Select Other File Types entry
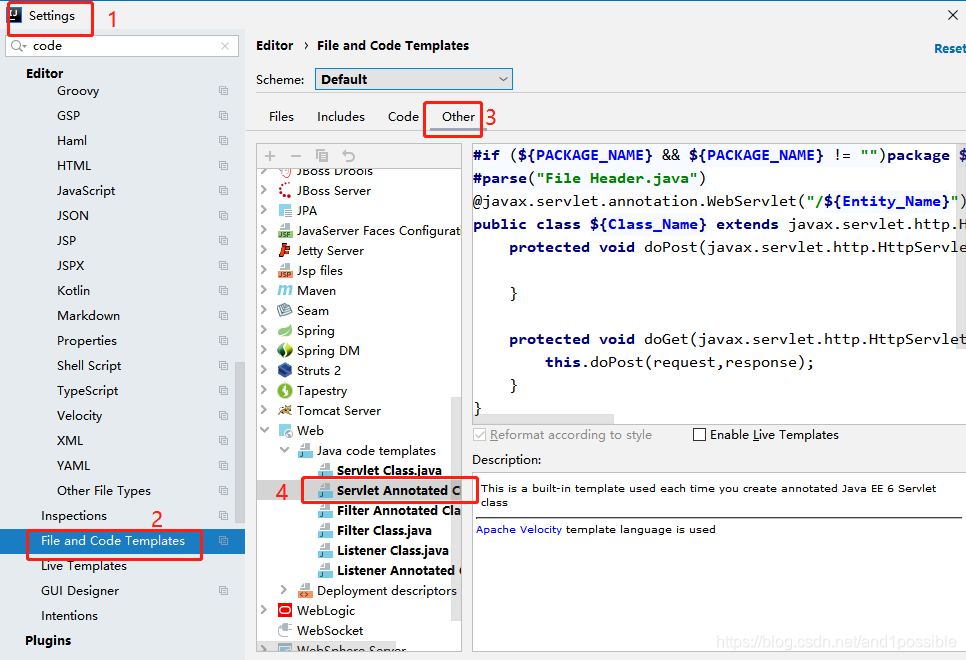This screenshot has height=660, width=966. pos(104,491)
